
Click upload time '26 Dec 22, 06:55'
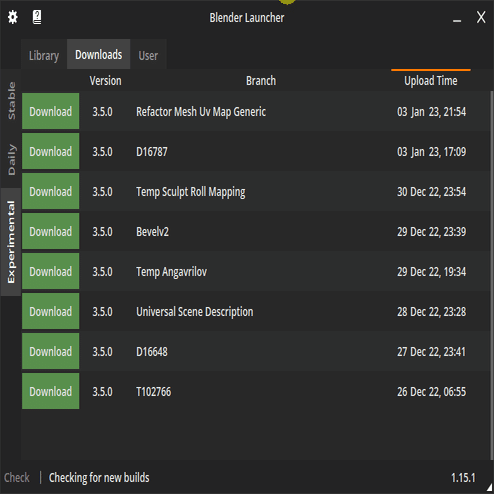[431, 392]
